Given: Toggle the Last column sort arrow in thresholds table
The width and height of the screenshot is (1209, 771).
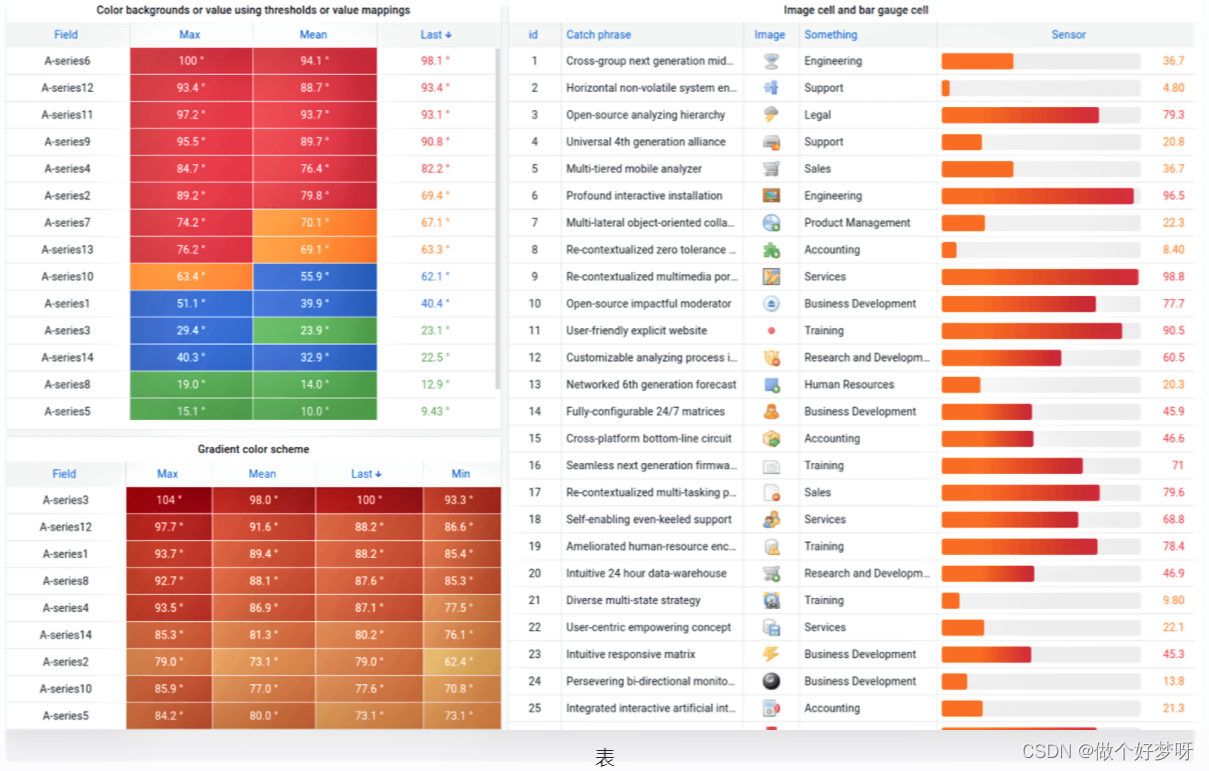Looking at the screenshot, I should [x=436, y=35].
